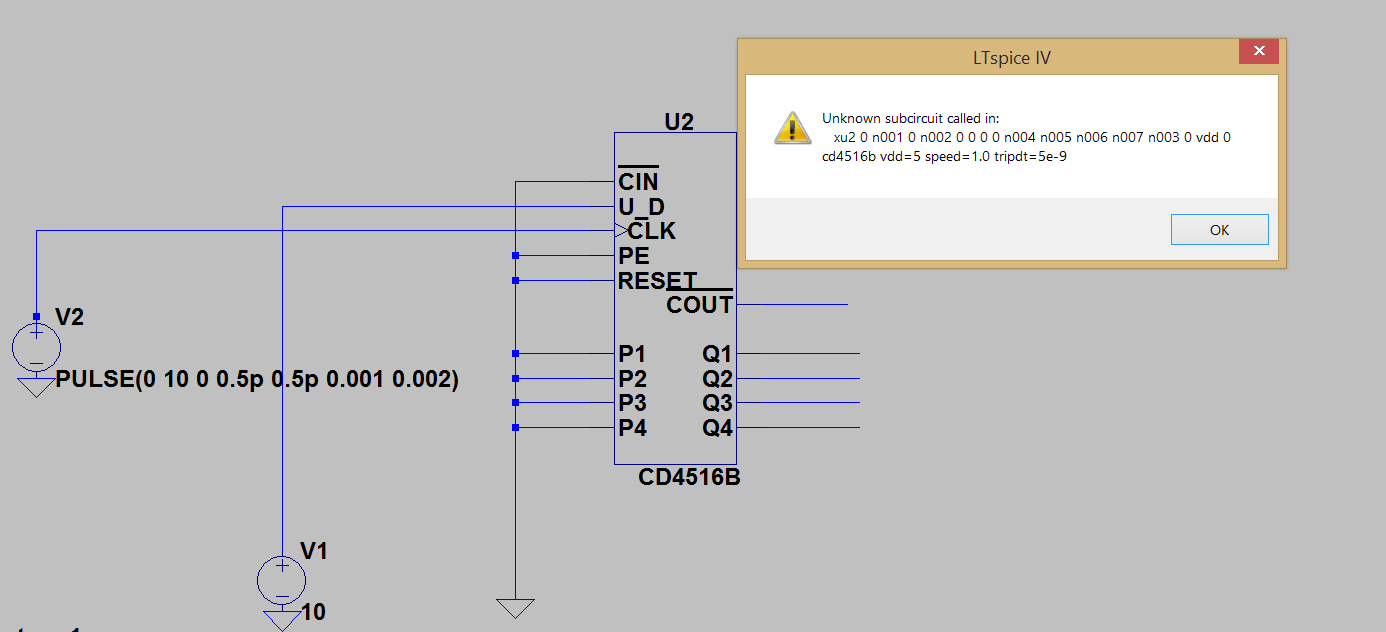
Task: Select the V1 voltage source symbol
Action: point(283,580)
